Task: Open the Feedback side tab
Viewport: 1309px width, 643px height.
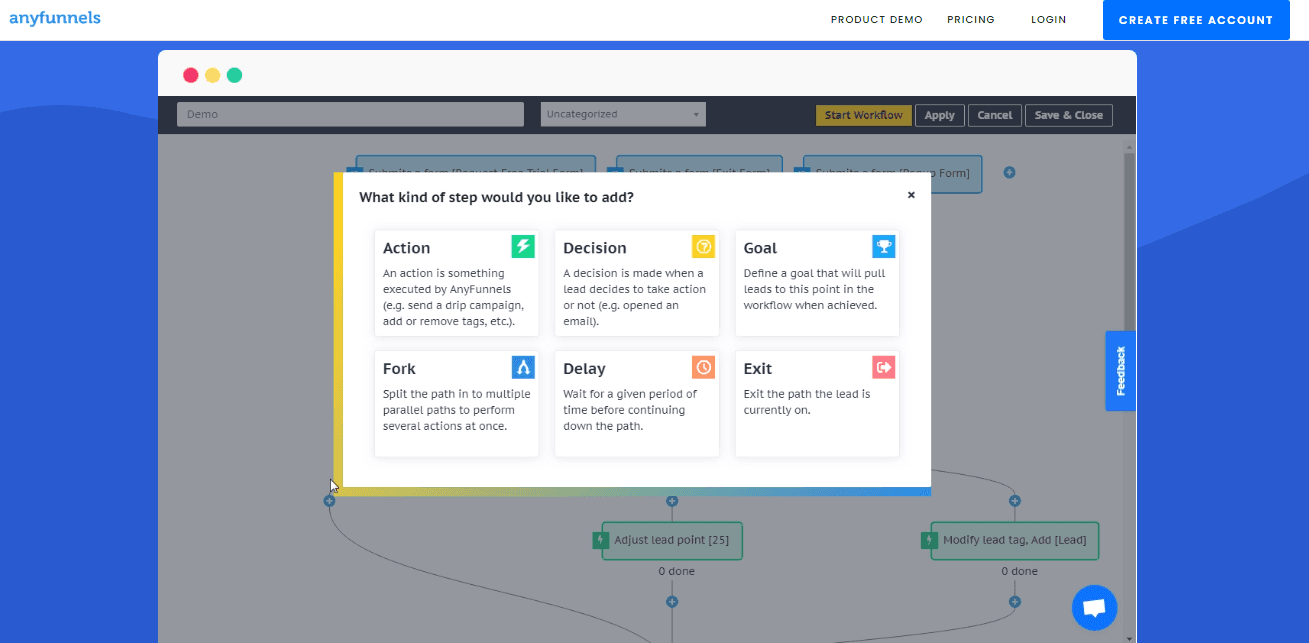Action: (x=1120, y=371)
